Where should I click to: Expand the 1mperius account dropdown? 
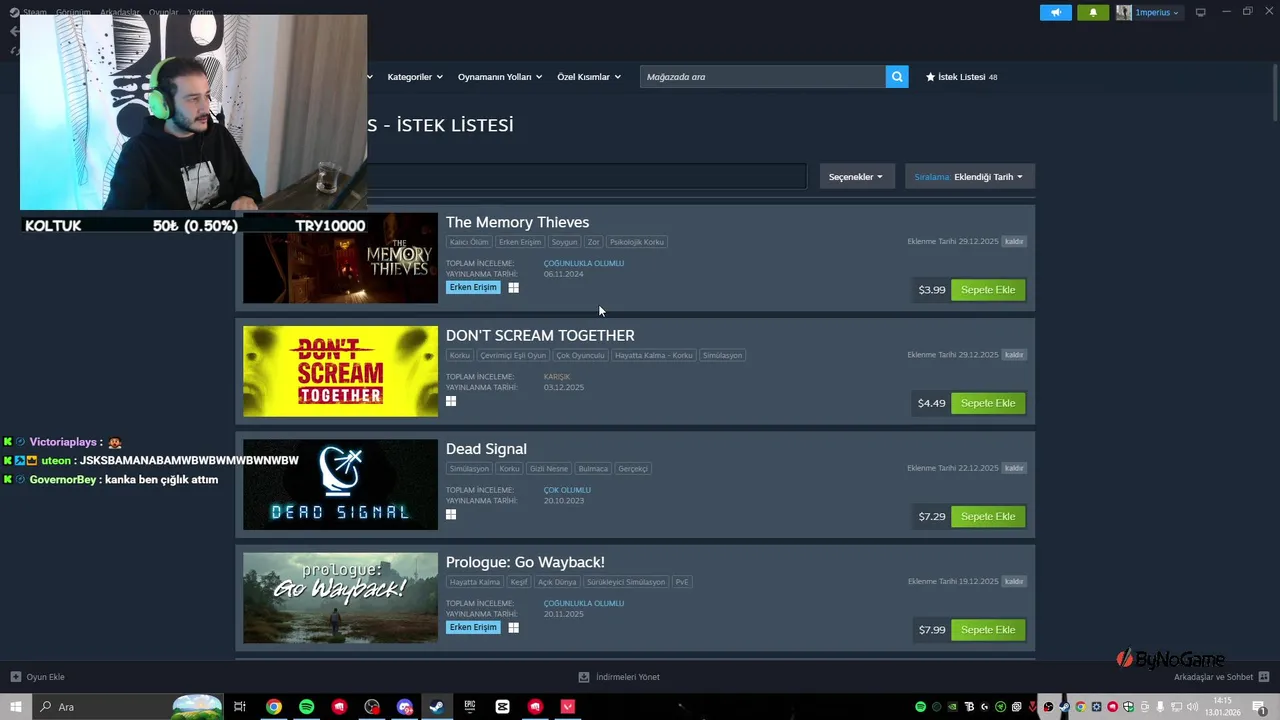click(x=1157, y=13)
